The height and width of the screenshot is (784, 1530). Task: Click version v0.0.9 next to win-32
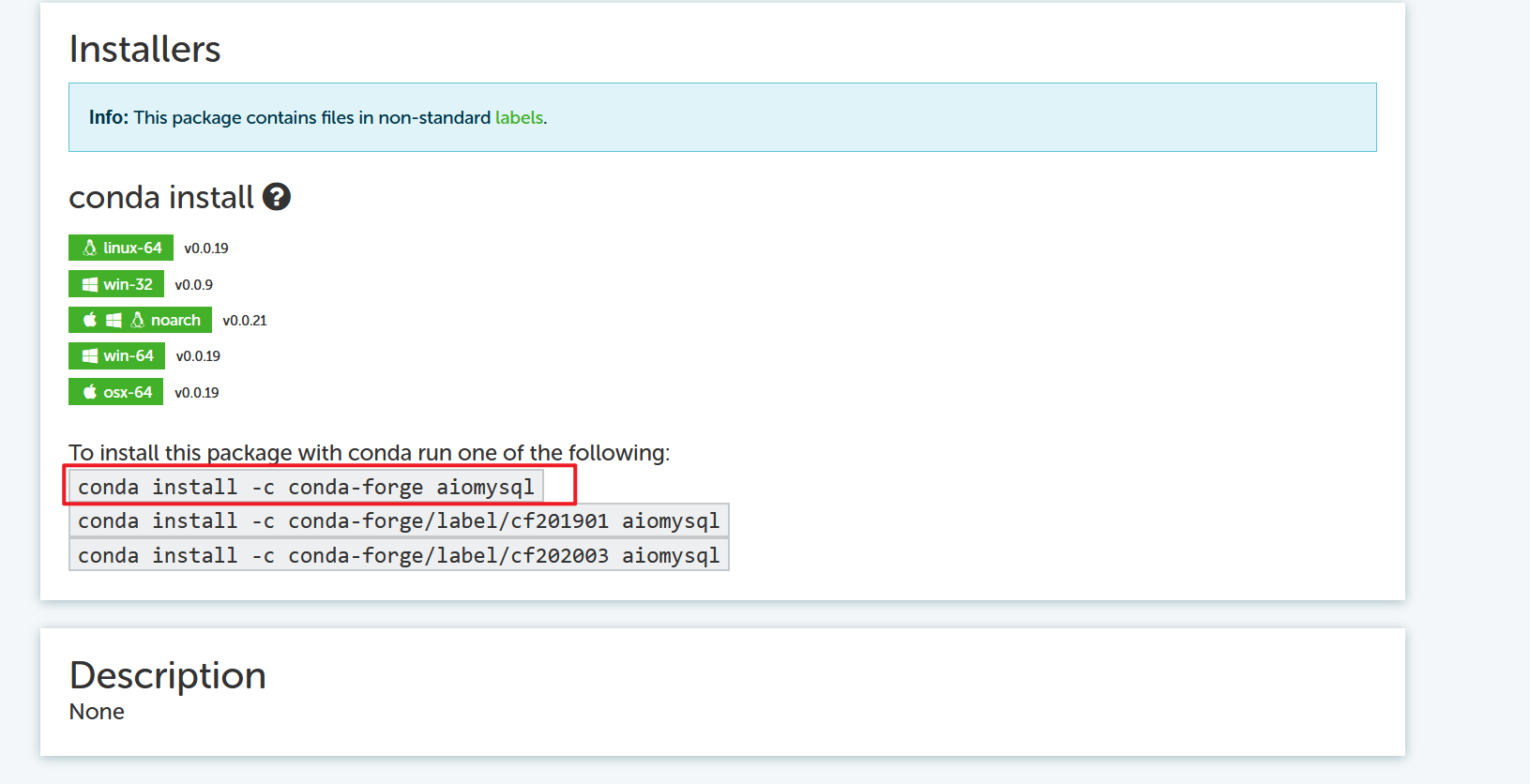click(194, 285)
